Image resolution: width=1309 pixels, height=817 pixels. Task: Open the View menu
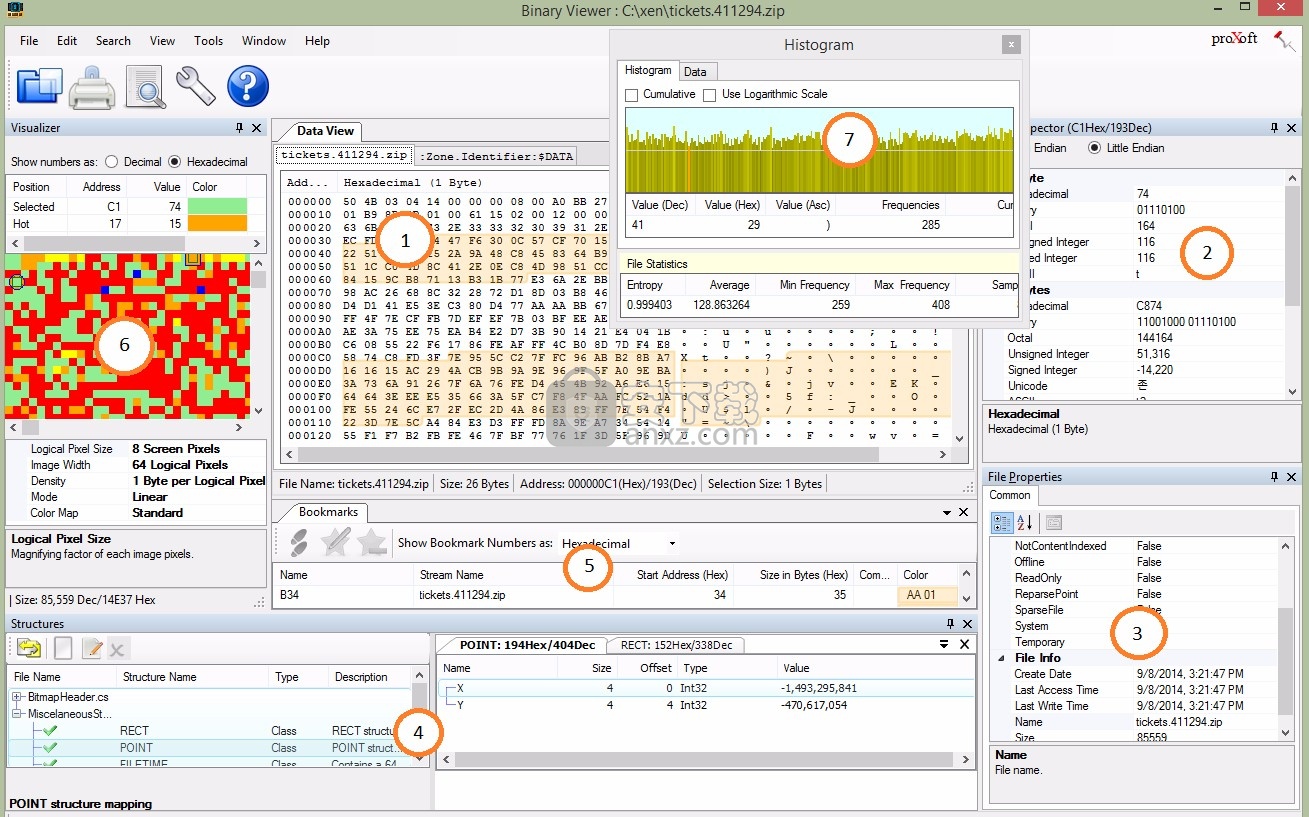pos(162,41)
